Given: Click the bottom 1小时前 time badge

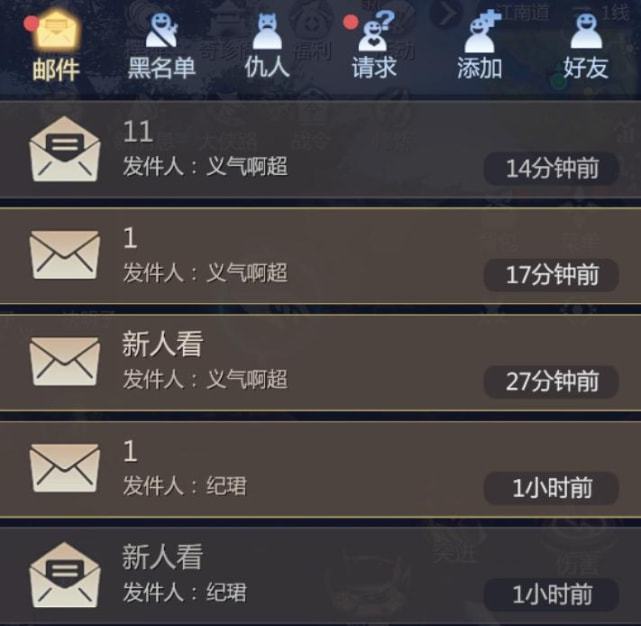Looking at the screenshot, I should [x=551, y=595].
